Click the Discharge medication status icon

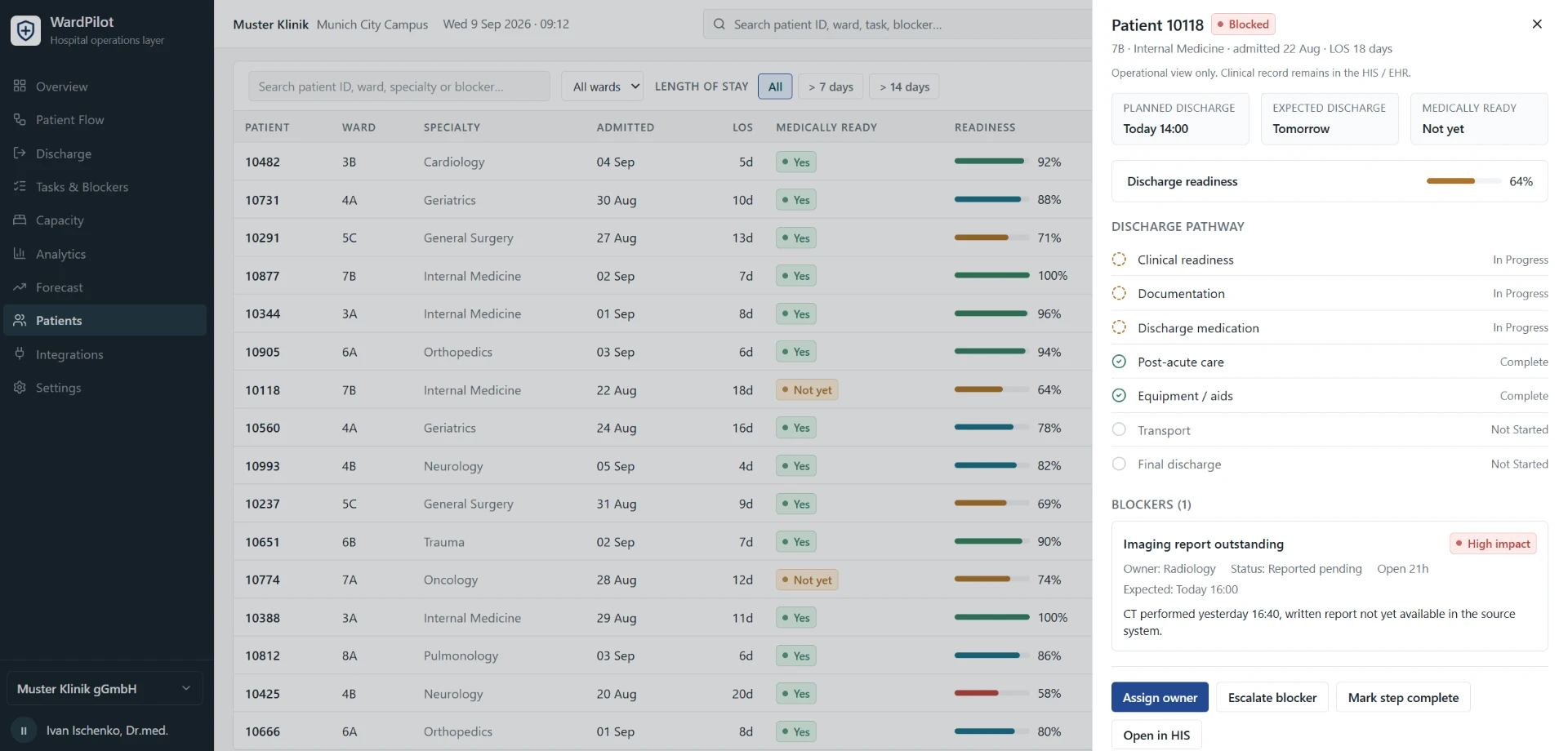point(1119,327)
